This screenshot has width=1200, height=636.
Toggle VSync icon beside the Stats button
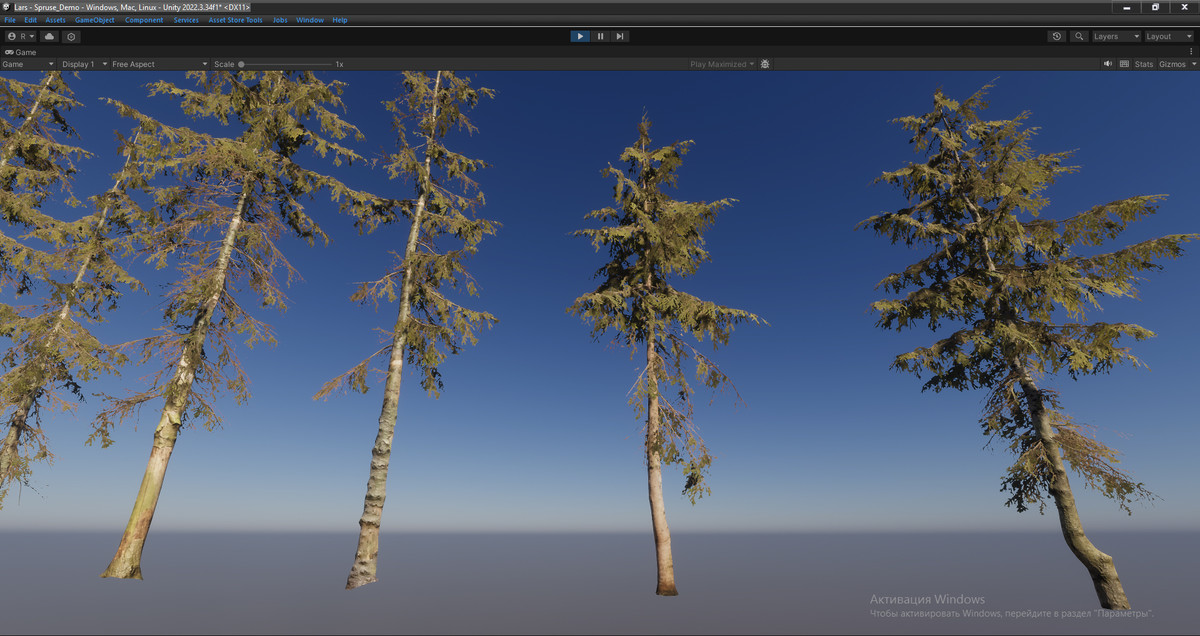(x=1125, y=63)
